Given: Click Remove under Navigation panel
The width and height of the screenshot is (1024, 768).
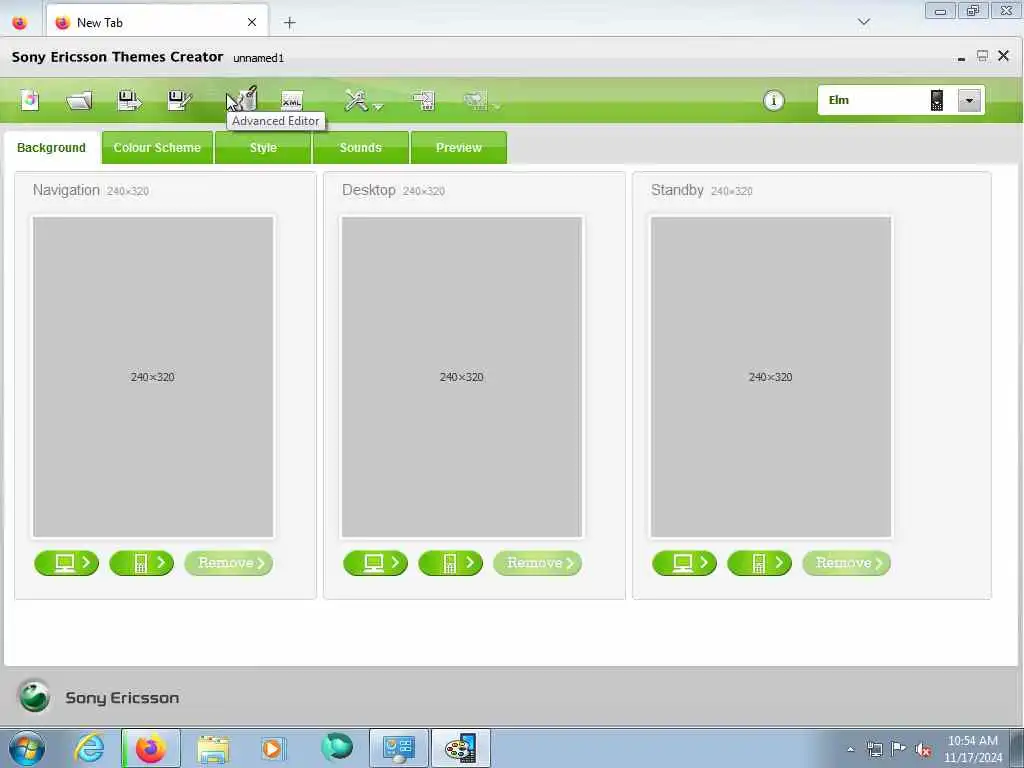Looking at the screenshot, I should [x=229, y=563].
